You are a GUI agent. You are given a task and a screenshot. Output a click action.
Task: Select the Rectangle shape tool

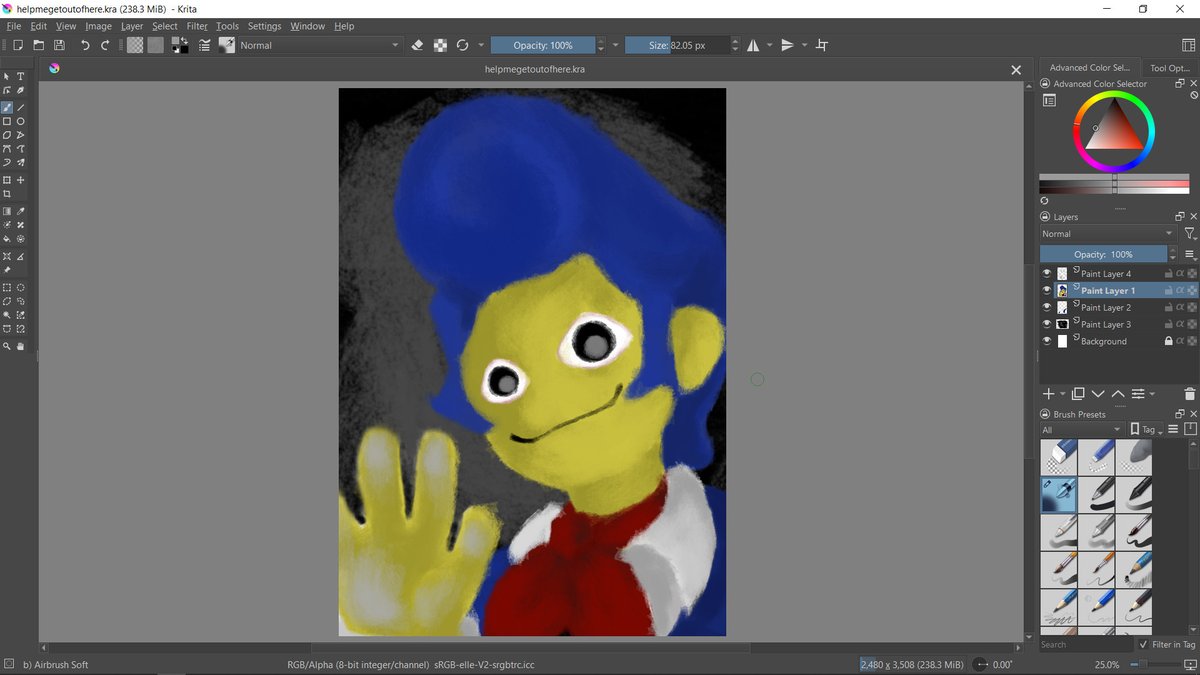tap(7, 121)
